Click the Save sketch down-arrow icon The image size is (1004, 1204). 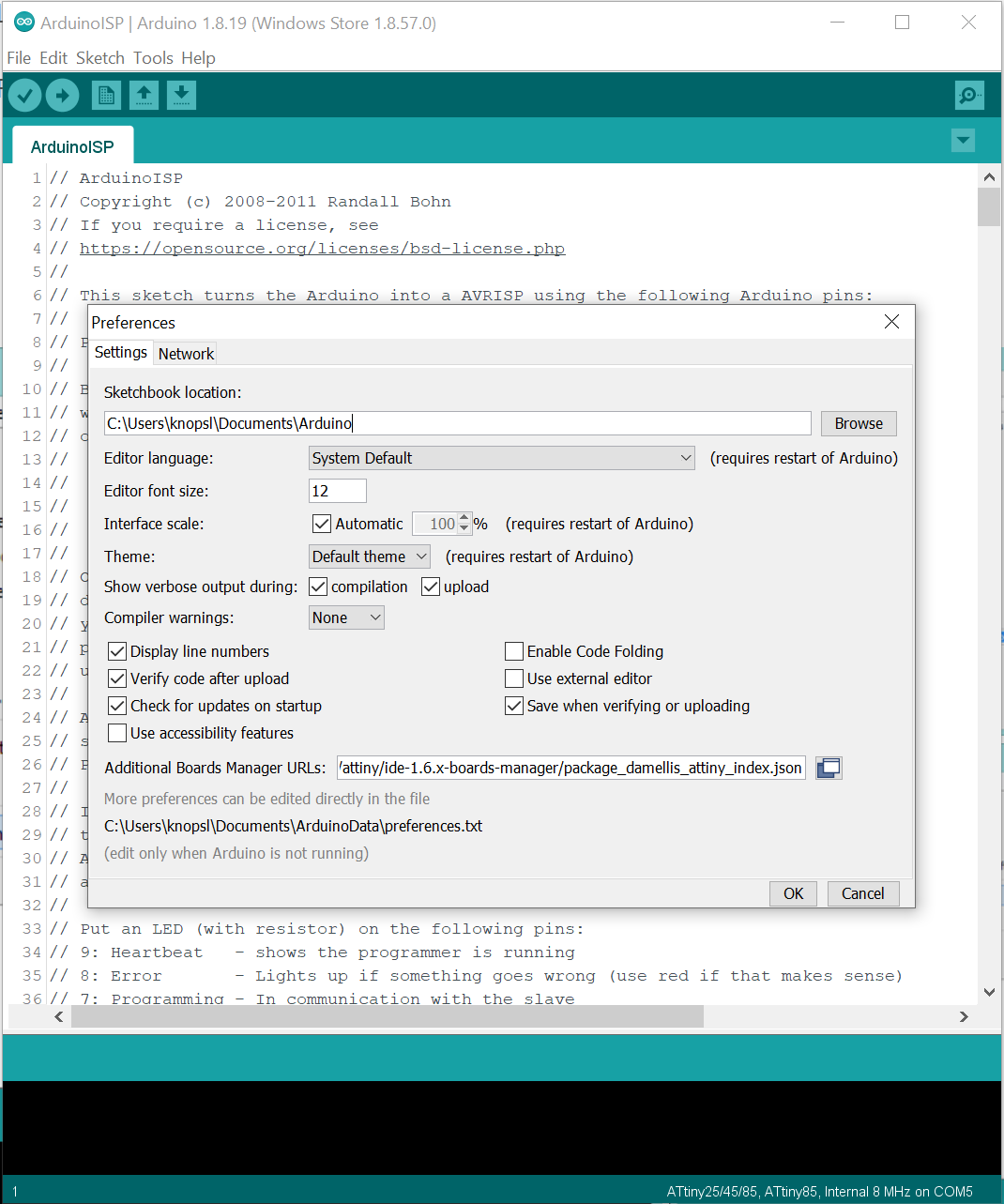pyautogui.click(x=181, y=95)
